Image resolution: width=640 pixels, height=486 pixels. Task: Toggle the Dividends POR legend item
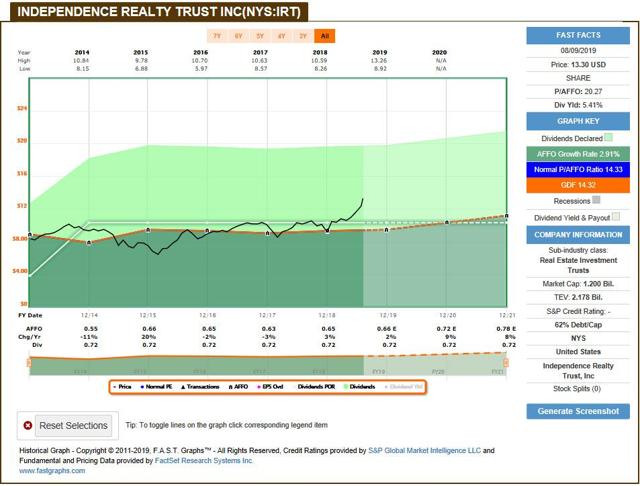point(313,387)
